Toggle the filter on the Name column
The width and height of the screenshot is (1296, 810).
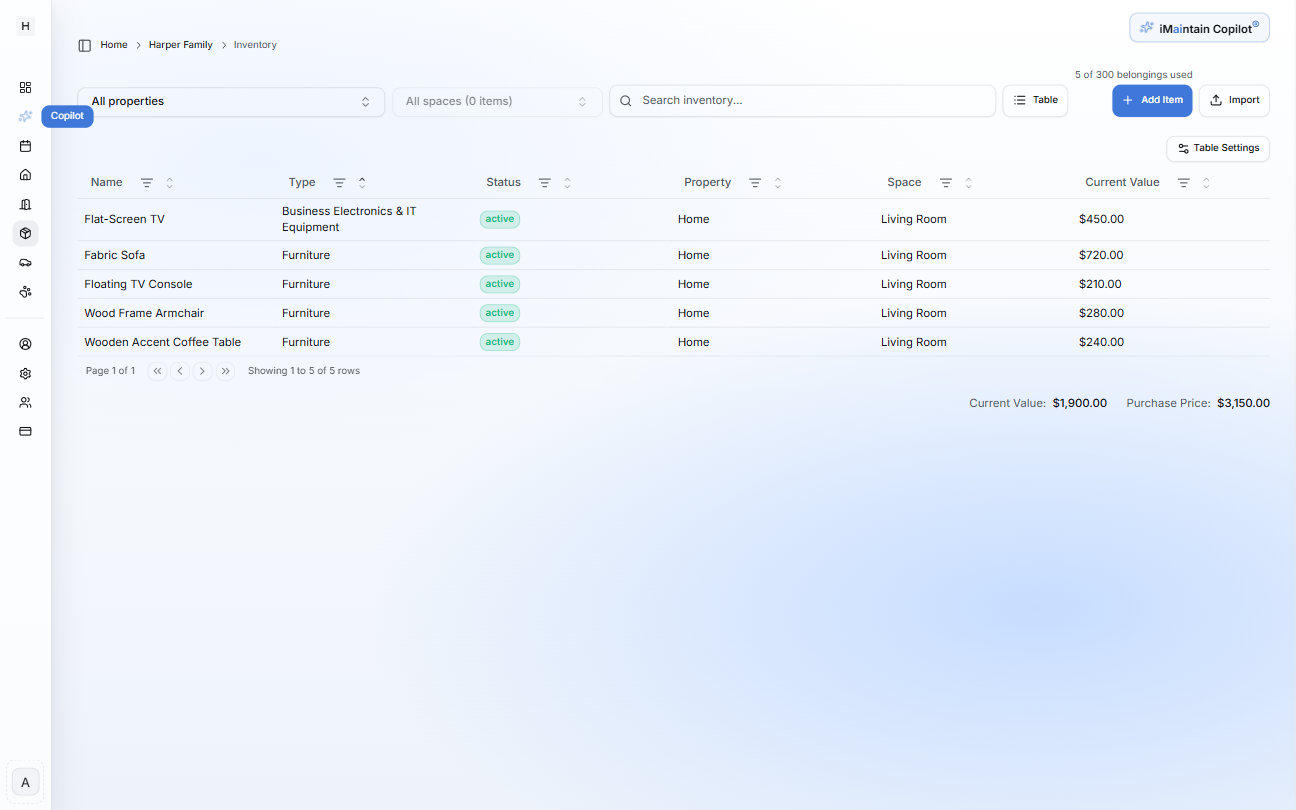pyautogui.click(x=147, y=182)
